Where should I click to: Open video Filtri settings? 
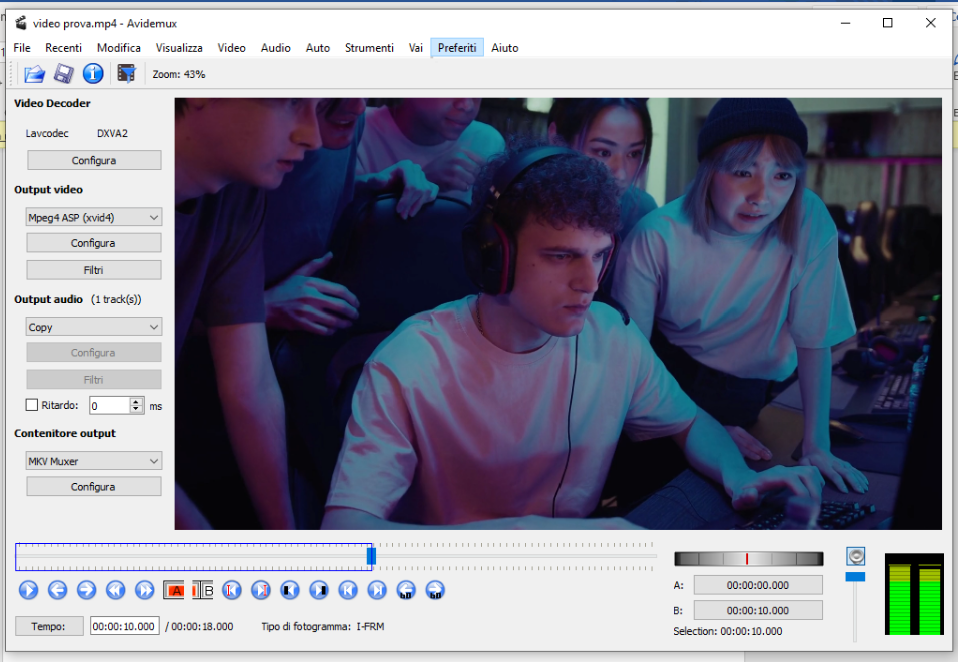point(93,269)
